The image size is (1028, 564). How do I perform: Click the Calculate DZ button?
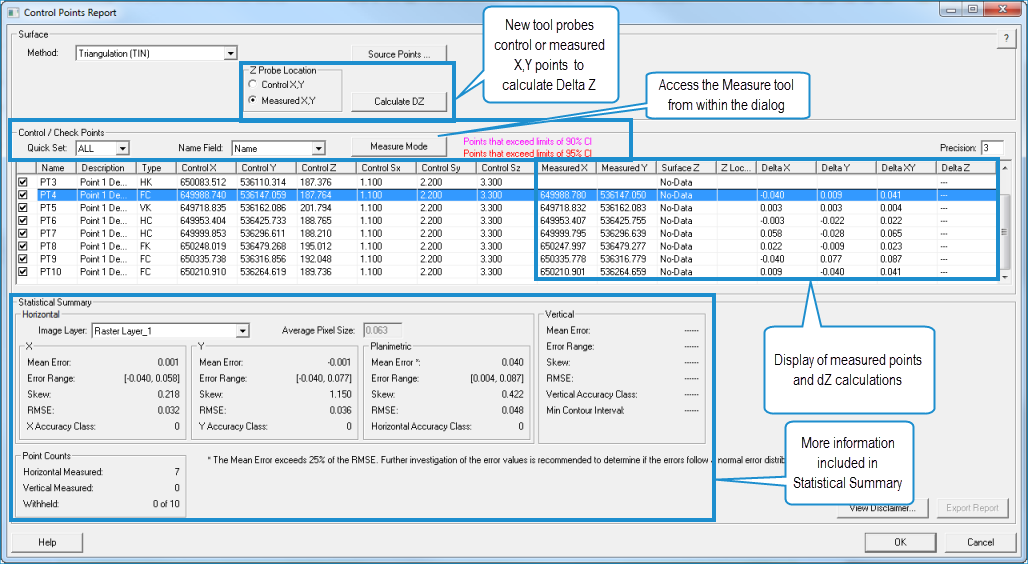[x=399, y=102]
